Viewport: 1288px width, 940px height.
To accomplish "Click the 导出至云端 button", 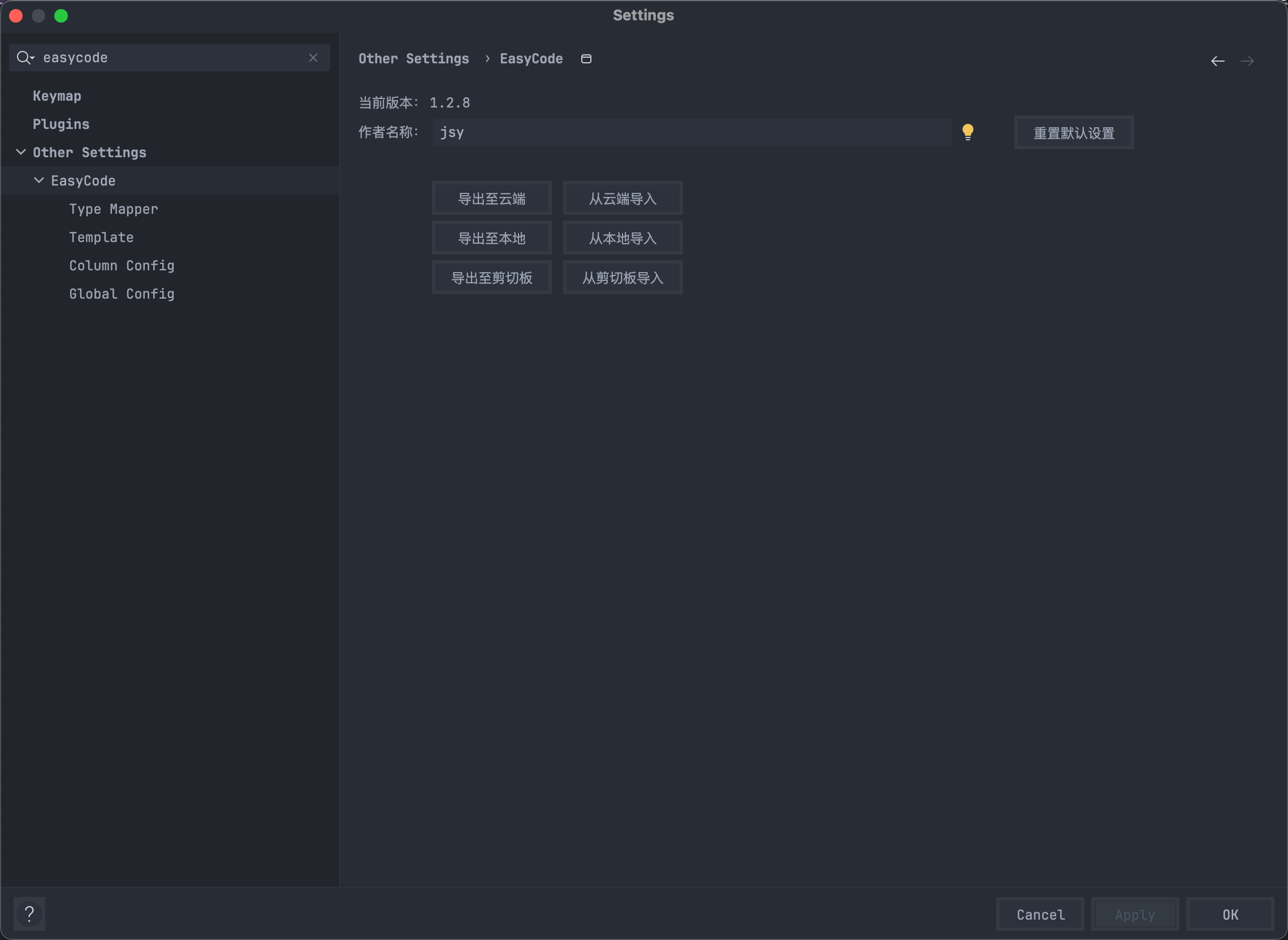I will click(491, 198).
